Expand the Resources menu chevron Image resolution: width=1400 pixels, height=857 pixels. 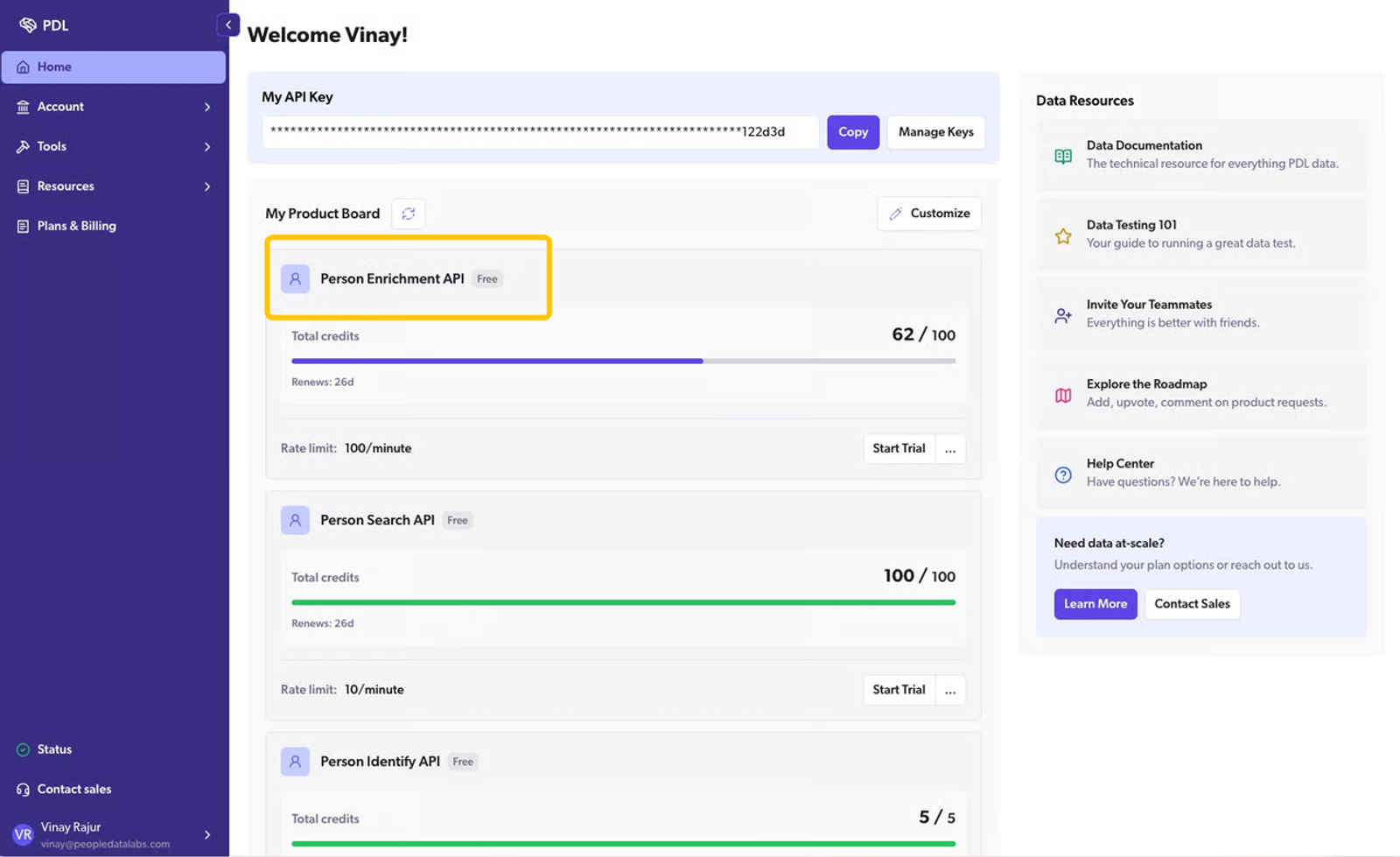(x=207, y=186)
